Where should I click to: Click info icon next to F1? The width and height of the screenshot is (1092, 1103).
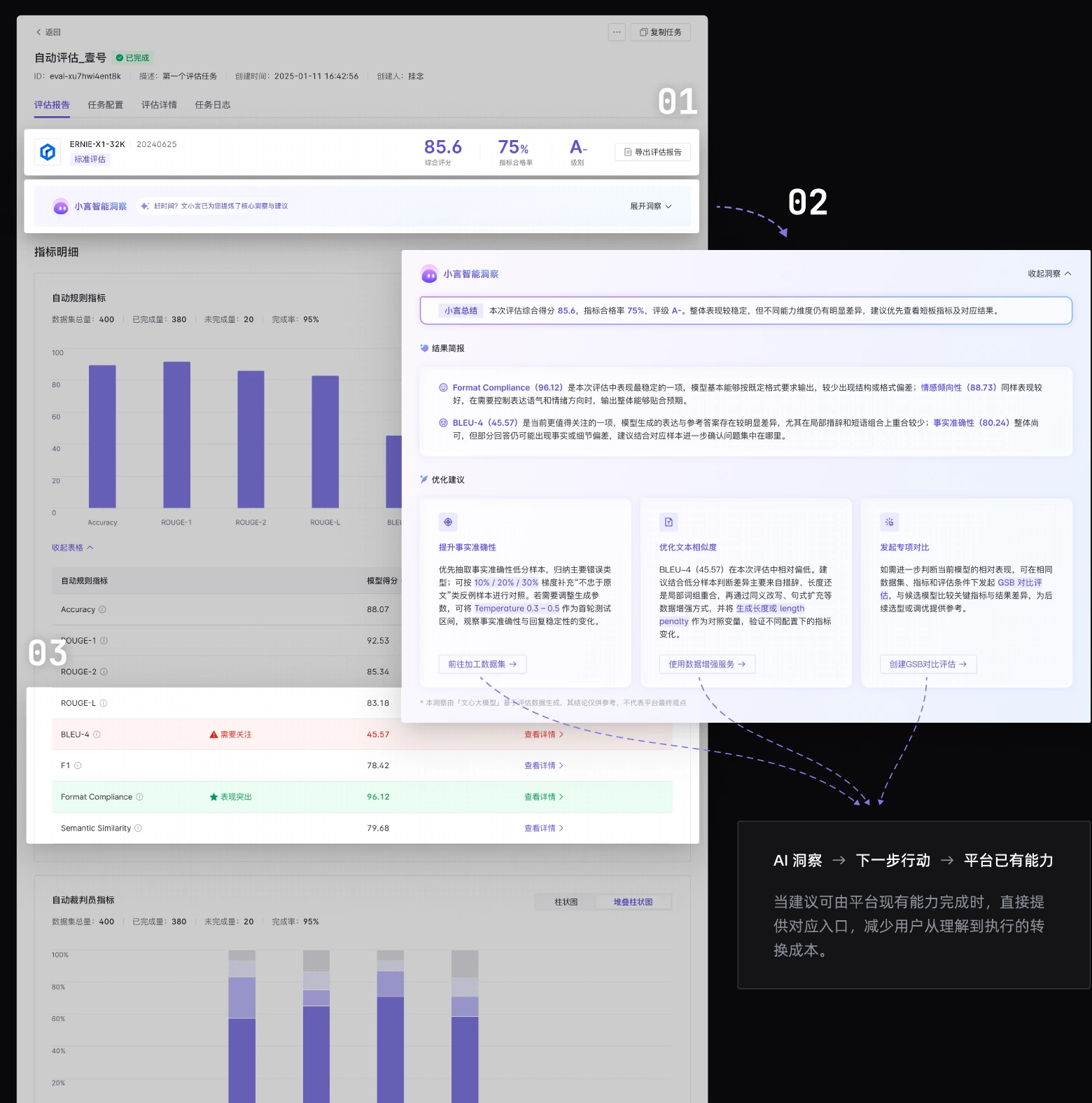tap(78, 765)
